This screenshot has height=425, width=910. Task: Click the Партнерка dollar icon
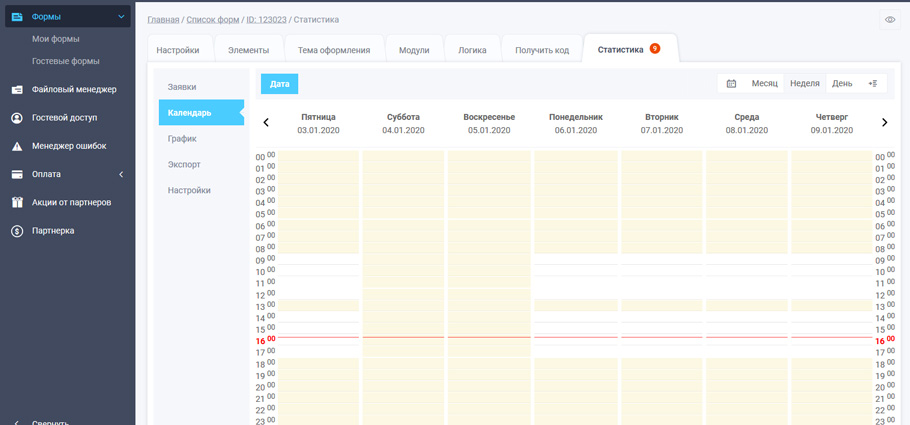click(x=17, y=231)
